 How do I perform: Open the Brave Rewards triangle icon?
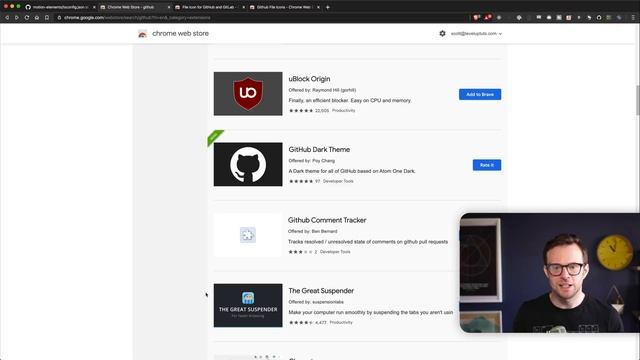point(487,18)
